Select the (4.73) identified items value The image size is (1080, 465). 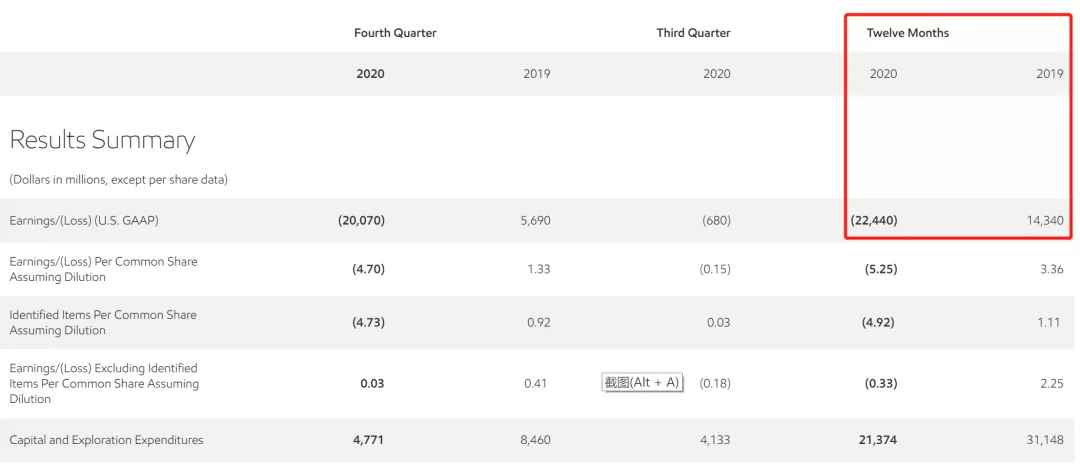tap(368, 322)
